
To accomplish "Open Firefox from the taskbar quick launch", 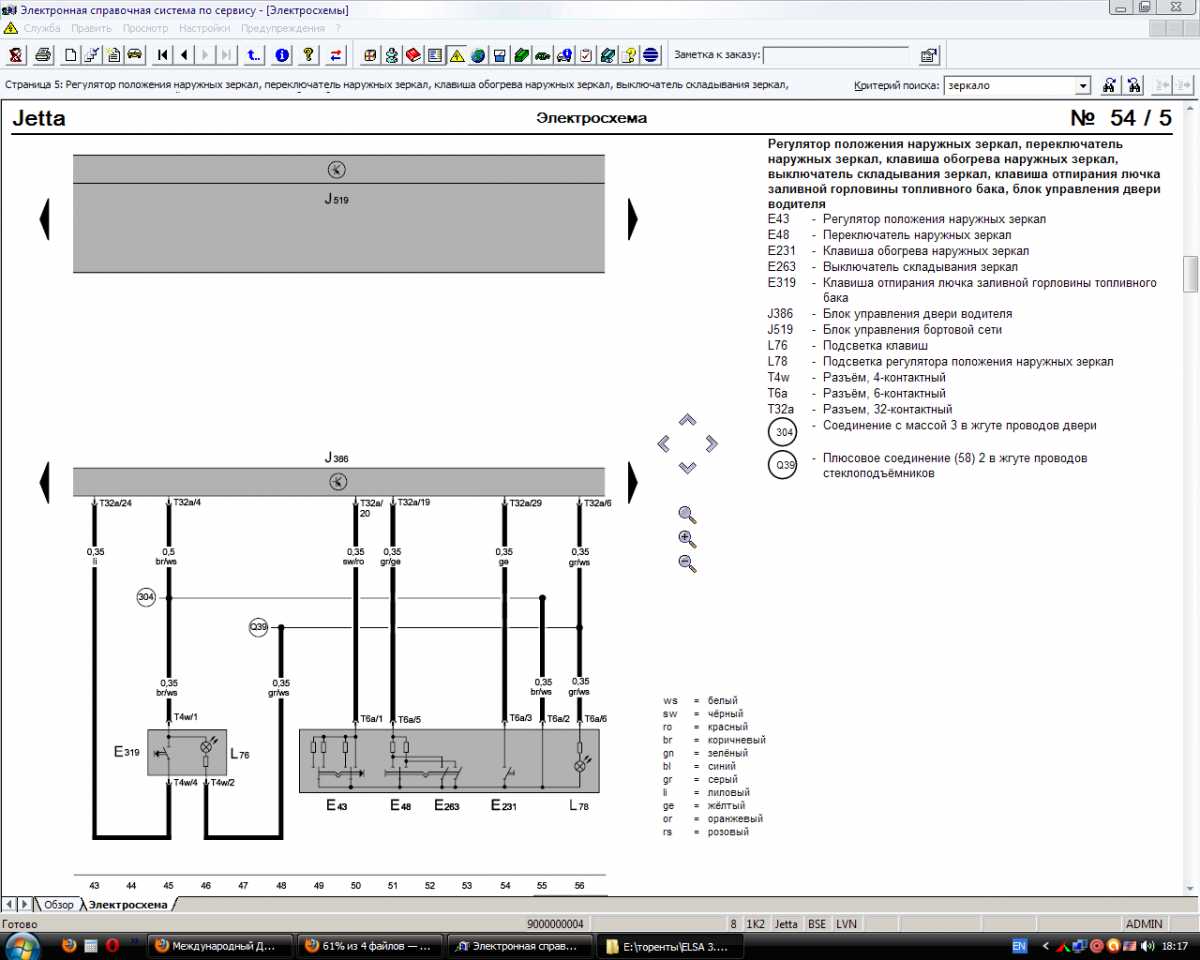I will pos(69,945).
